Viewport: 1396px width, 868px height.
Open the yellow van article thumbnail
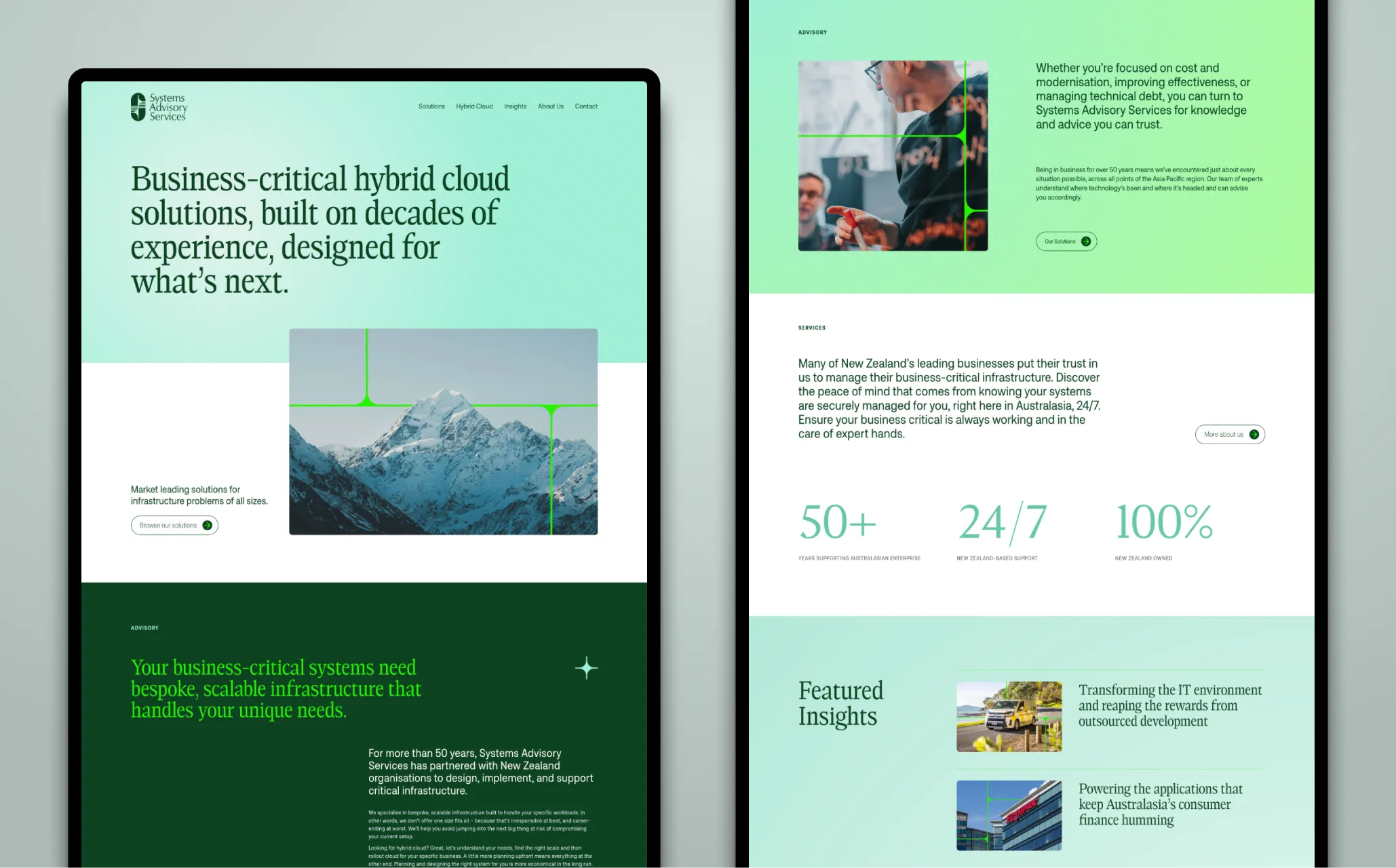click(x=1009, y=717)
